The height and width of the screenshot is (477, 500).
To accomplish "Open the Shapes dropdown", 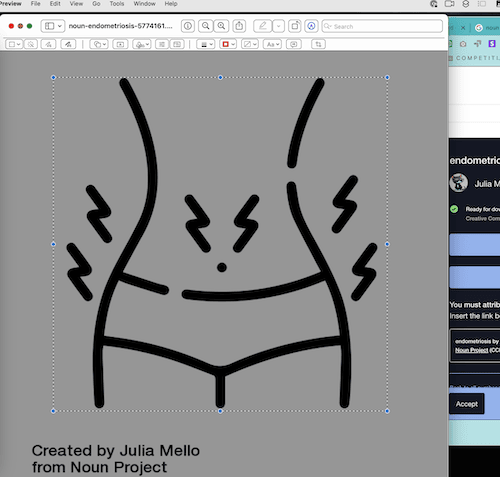I will point(99,44).
